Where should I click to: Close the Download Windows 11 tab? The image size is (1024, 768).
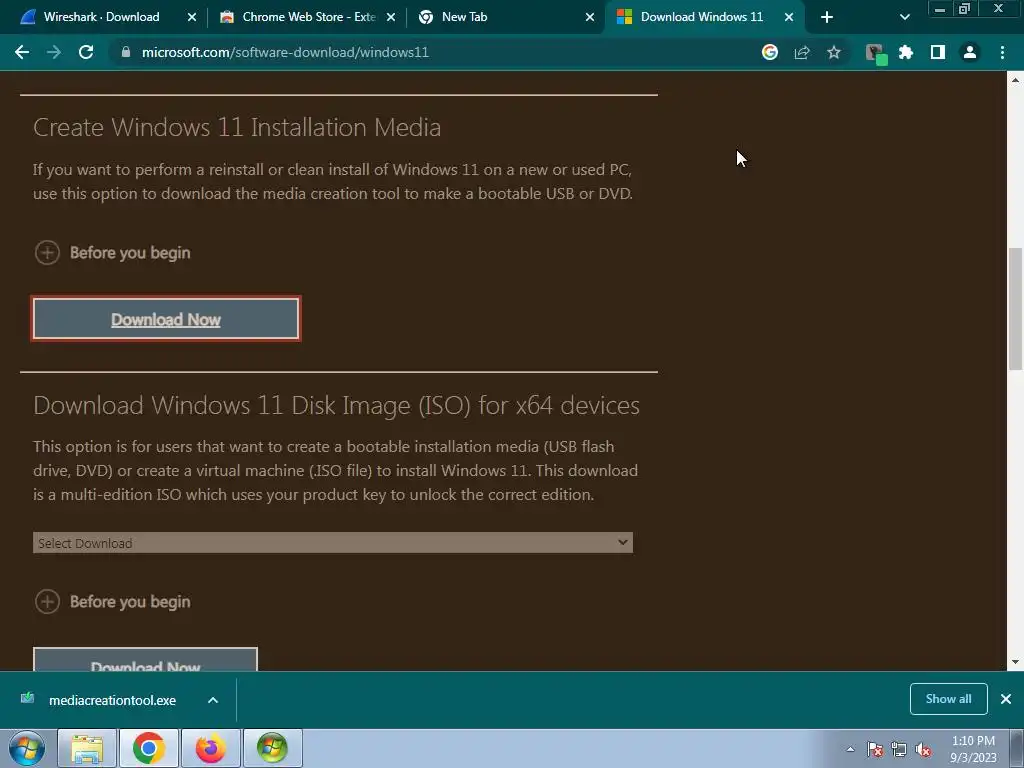789,17
